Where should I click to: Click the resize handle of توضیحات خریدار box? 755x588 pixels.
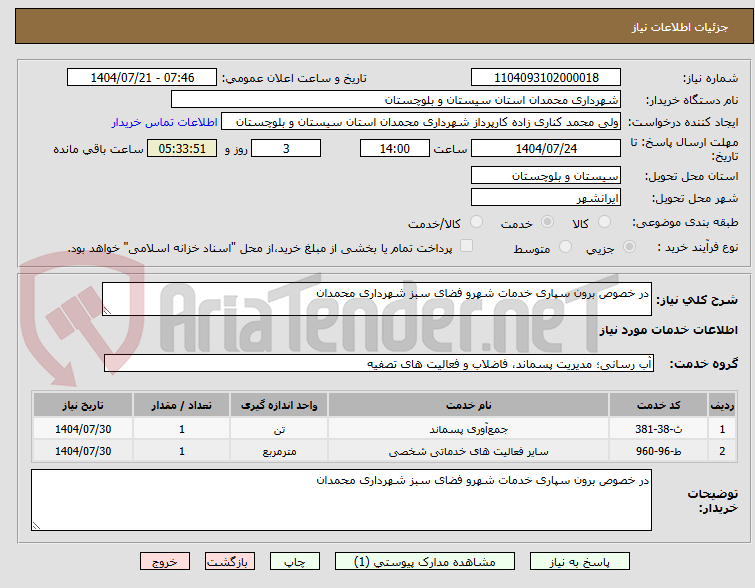(36, 526)
